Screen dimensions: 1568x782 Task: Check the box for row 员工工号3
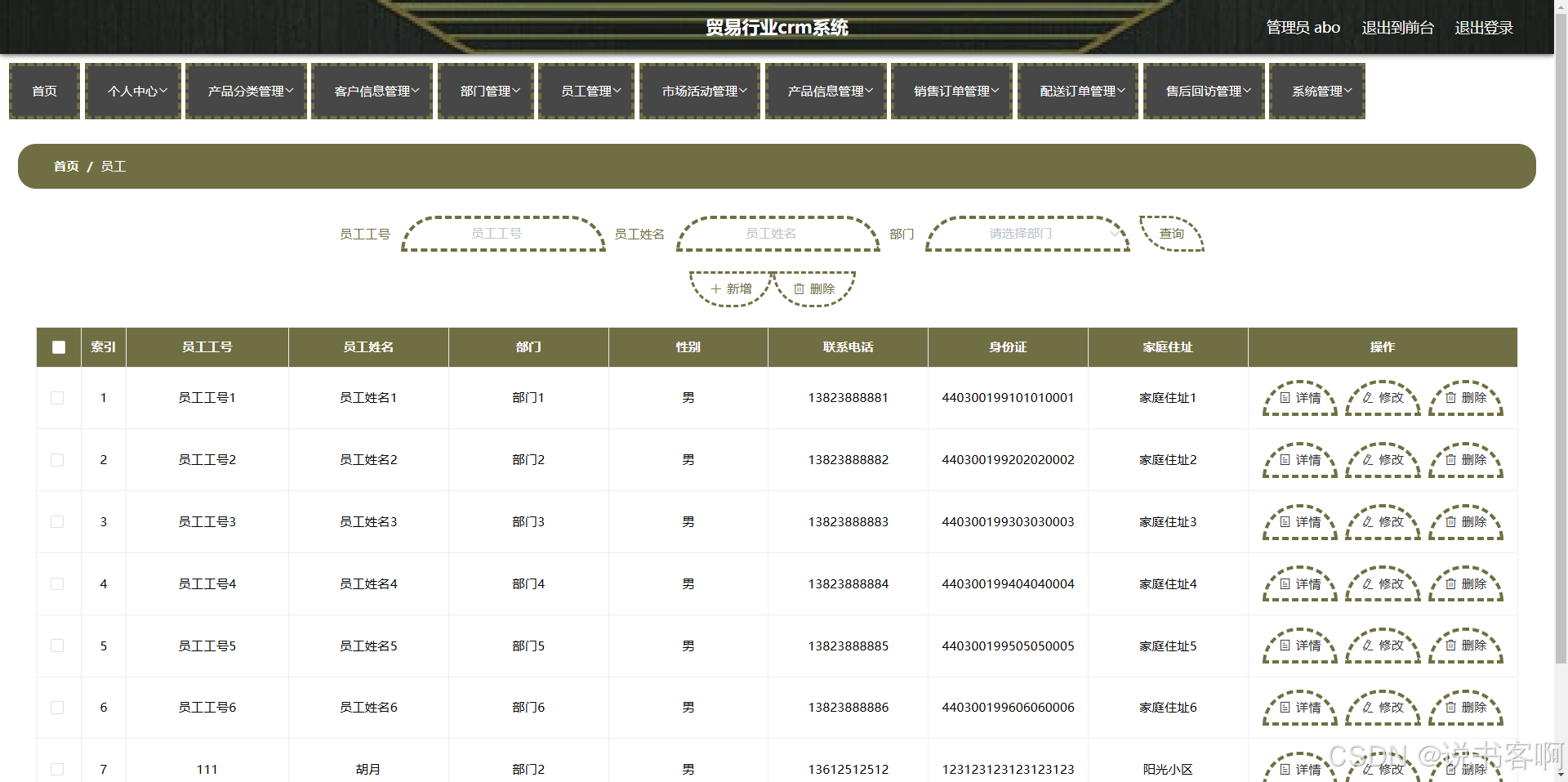click(57, 522)
